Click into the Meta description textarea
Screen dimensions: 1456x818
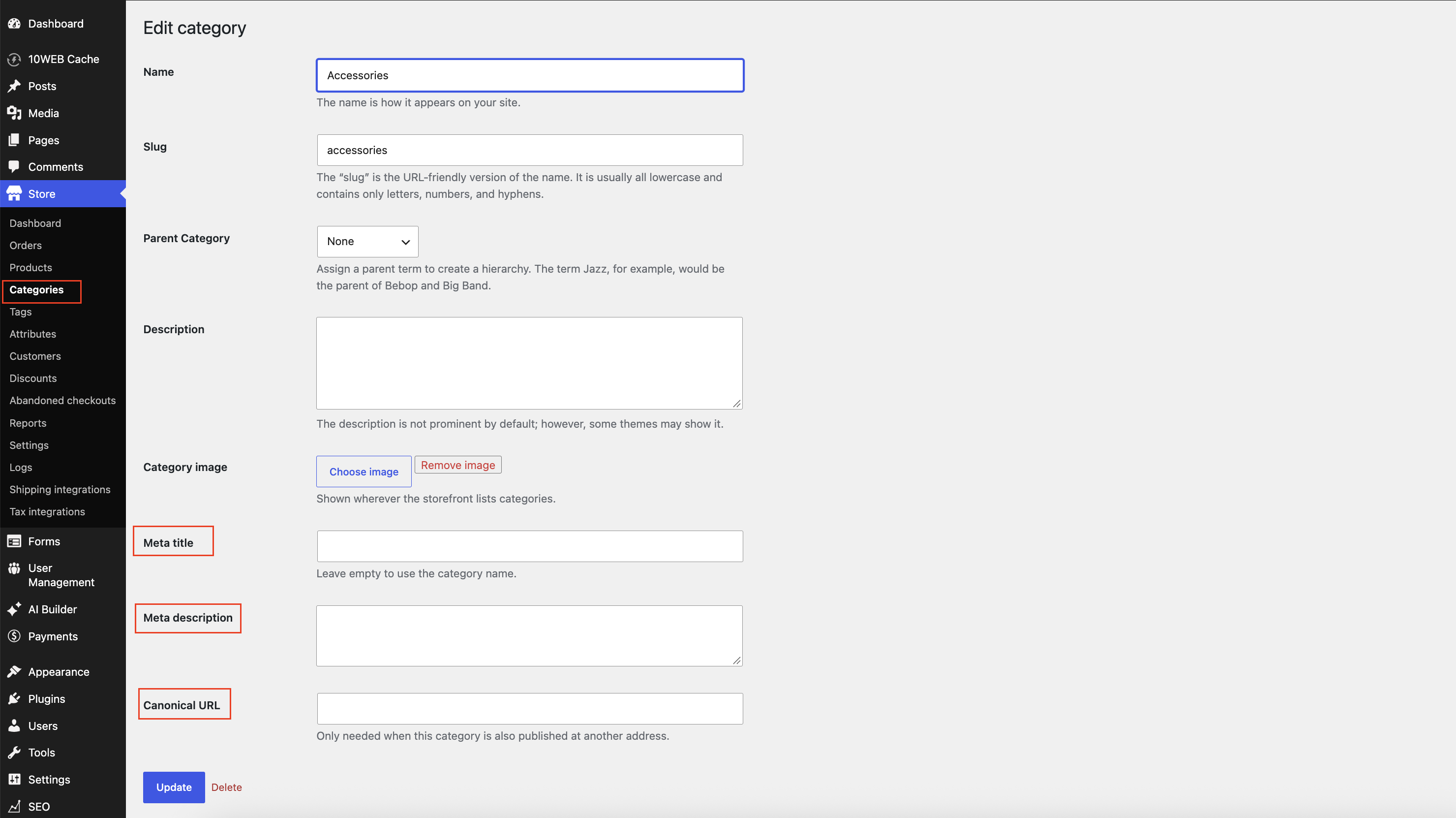(529, 636)
